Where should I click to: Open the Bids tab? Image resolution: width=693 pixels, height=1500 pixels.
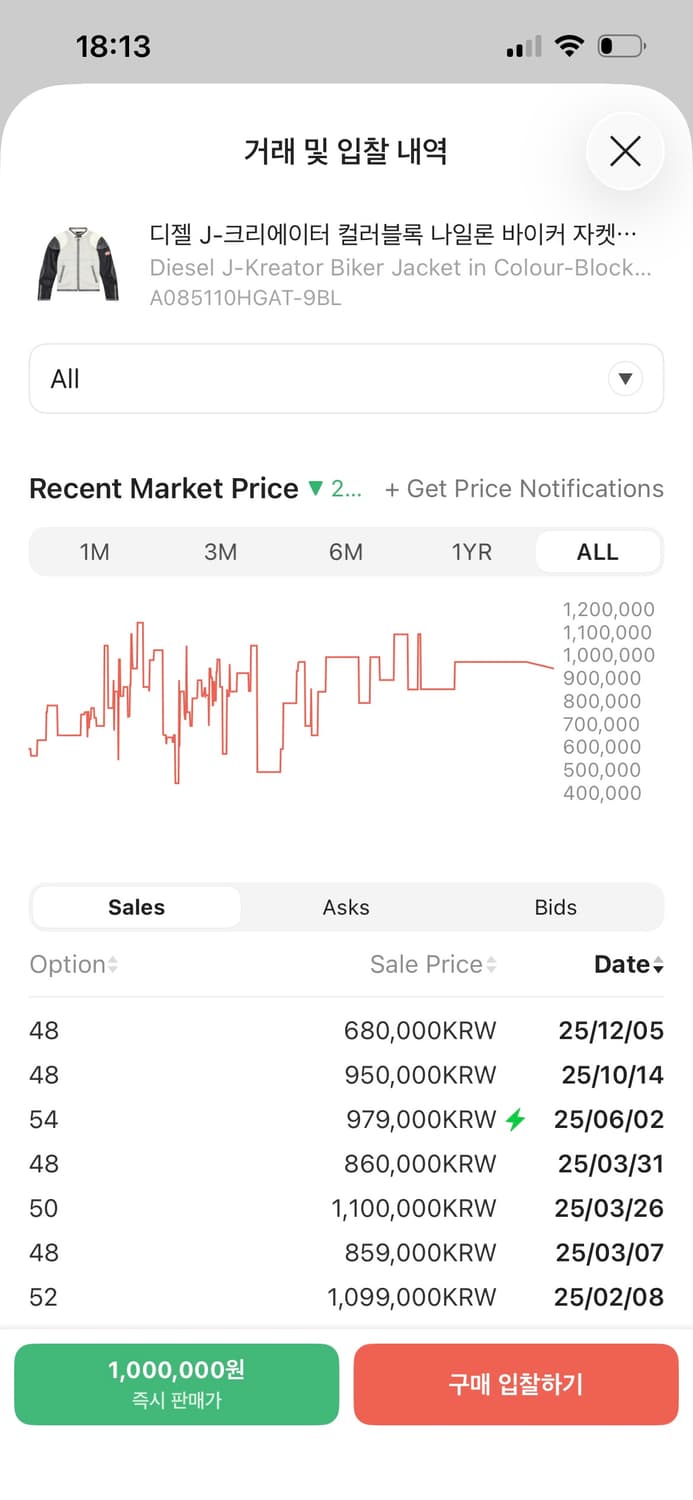coord(555,907)
